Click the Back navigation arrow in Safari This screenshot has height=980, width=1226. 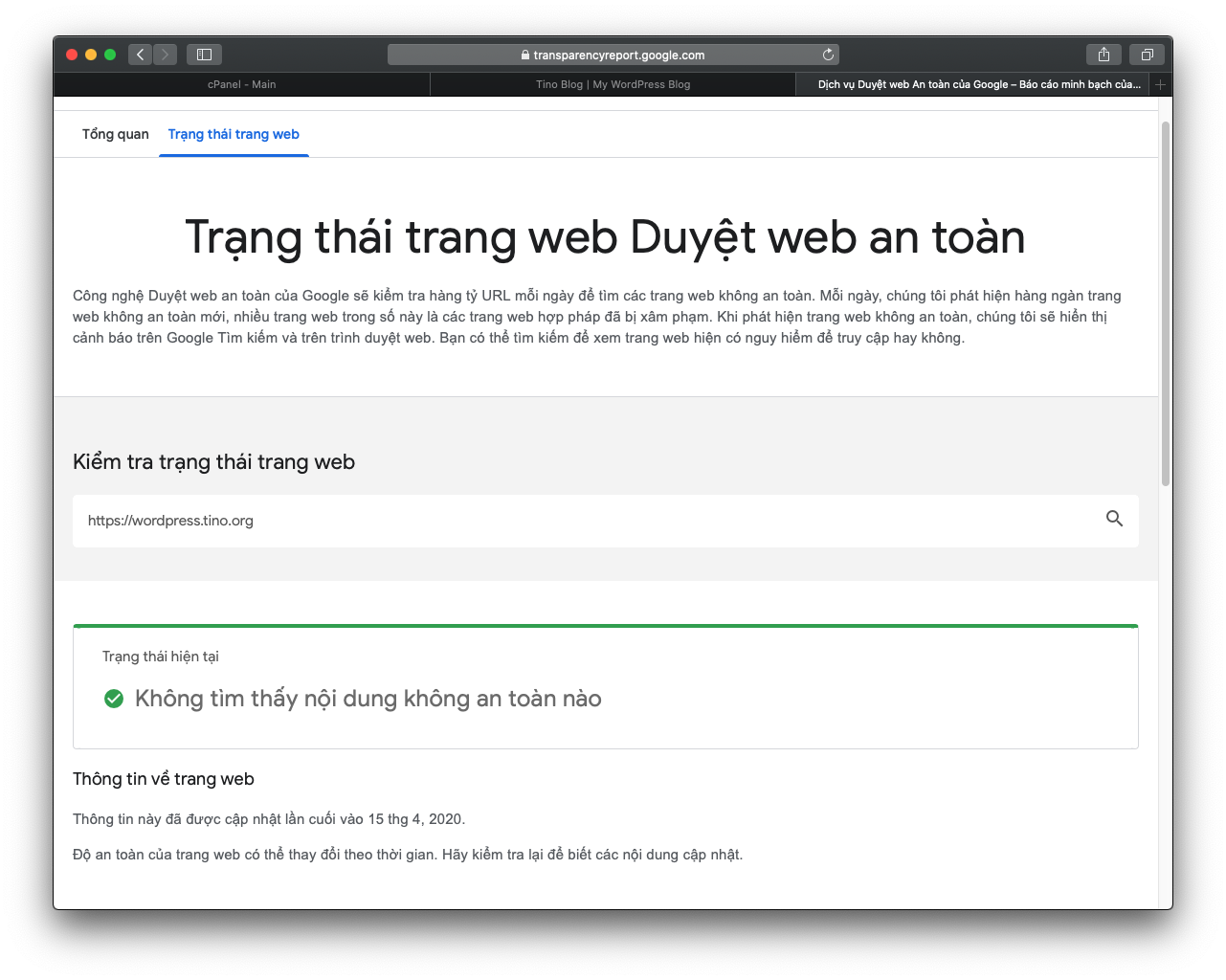140,55
